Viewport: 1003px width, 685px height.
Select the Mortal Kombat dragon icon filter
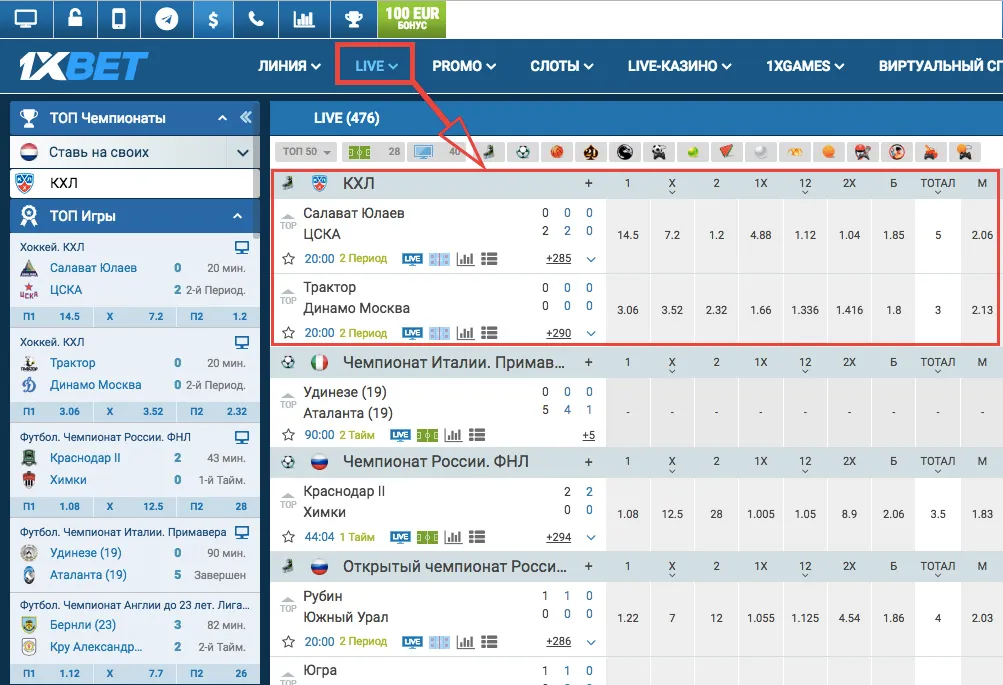click(x=625, y=152)
